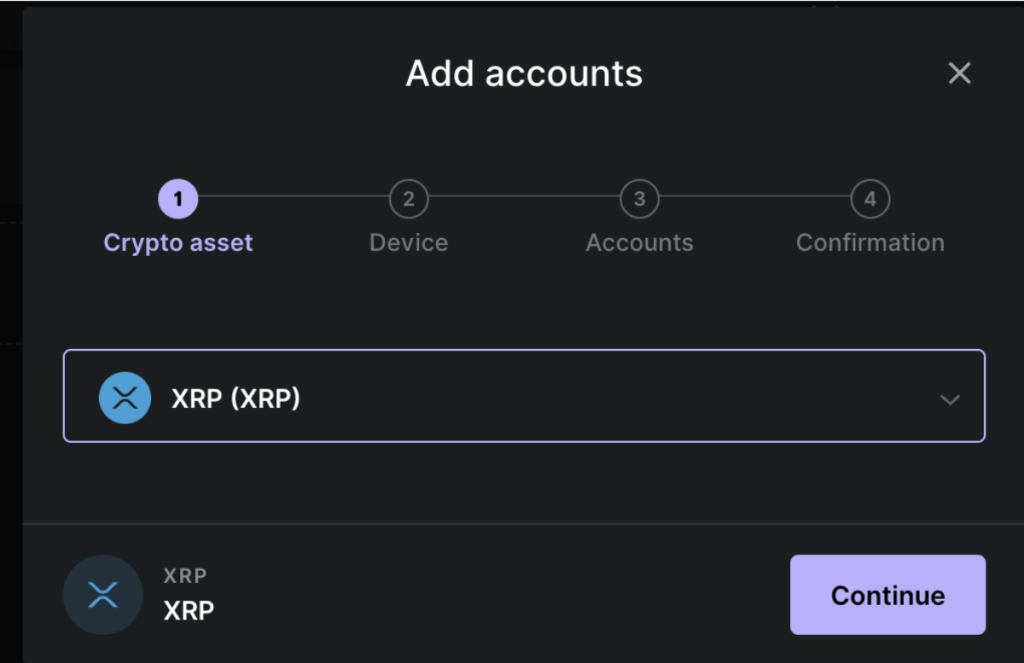
Task: Click the close X of the Add accounts dialog
Action: (x=959, y=73)
